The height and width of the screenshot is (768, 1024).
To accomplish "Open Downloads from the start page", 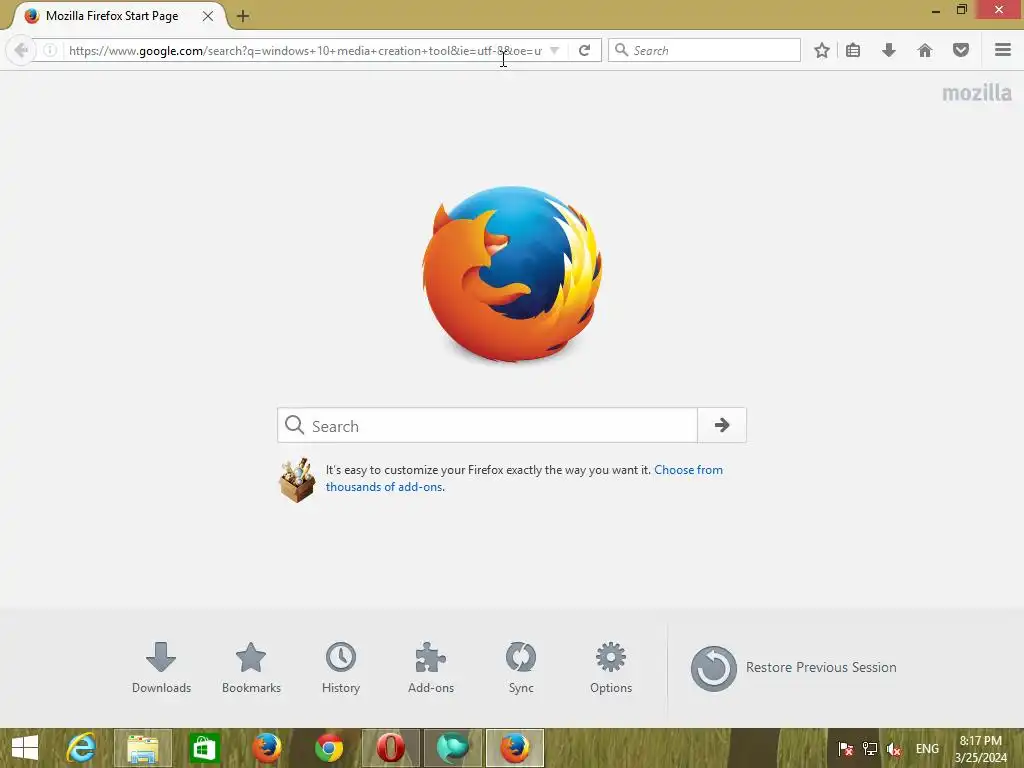I will tap(161, 667).
